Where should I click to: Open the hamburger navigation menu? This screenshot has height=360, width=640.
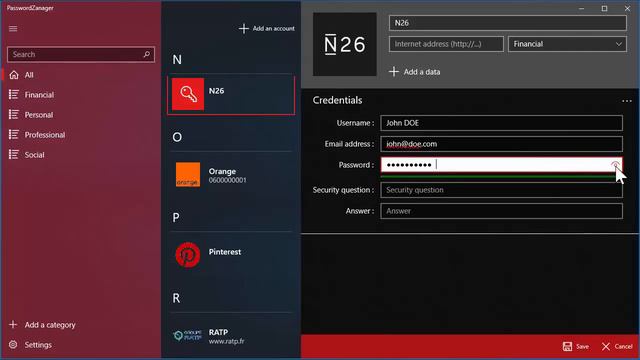click(x=13, y=29)
